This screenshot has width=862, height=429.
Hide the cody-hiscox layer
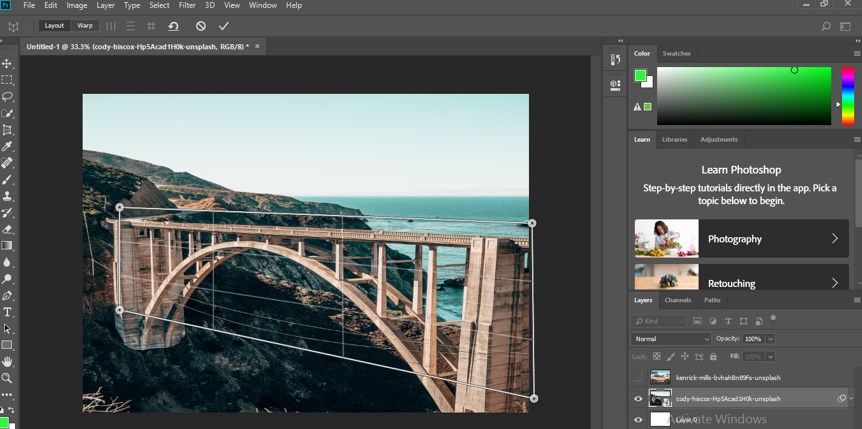tap(639, 399)
